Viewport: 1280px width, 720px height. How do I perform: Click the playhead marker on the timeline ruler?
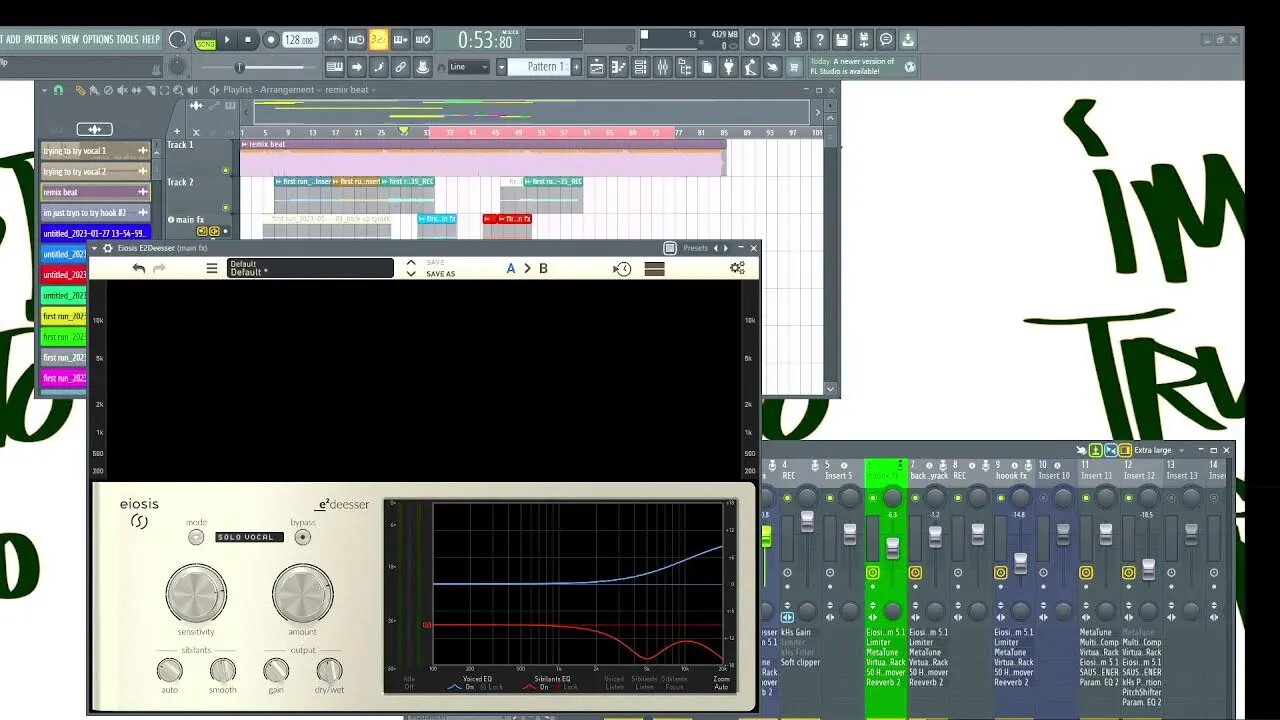[404, 131]
